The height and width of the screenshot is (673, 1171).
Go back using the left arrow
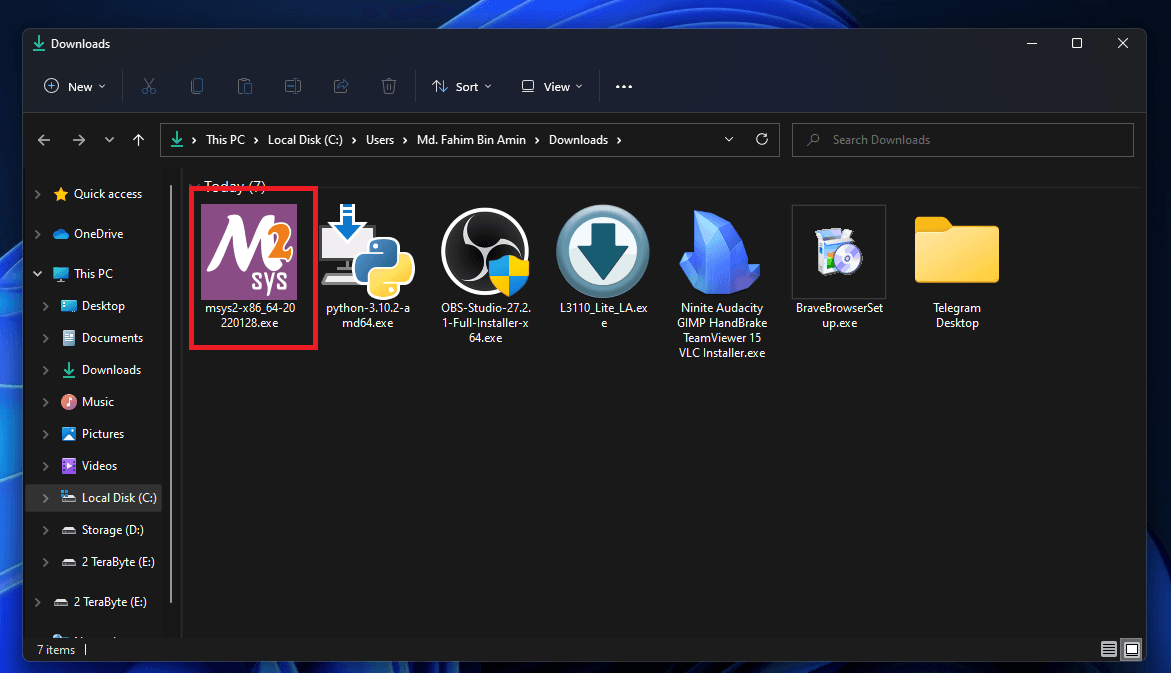point(44,140)
